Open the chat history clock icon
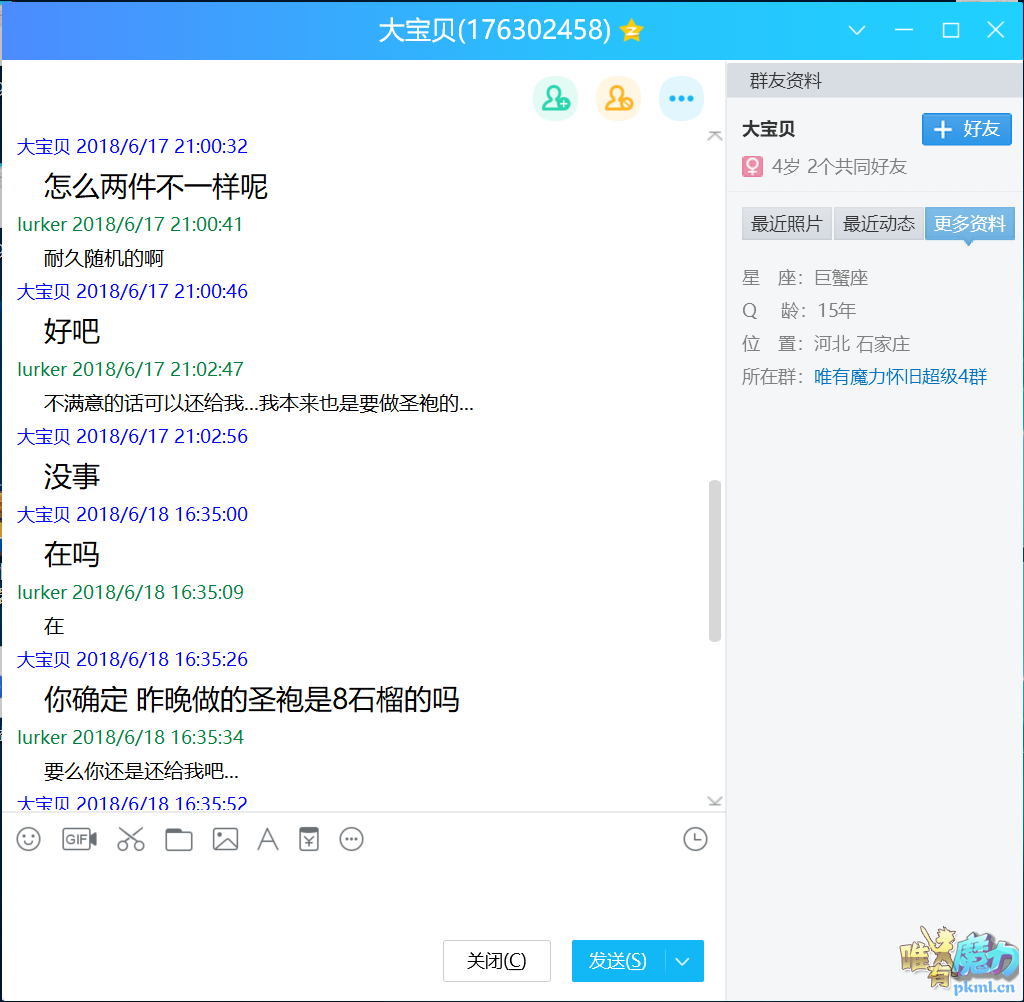Viewport: 1024px width, 1002px height. (x=695, y=839)
